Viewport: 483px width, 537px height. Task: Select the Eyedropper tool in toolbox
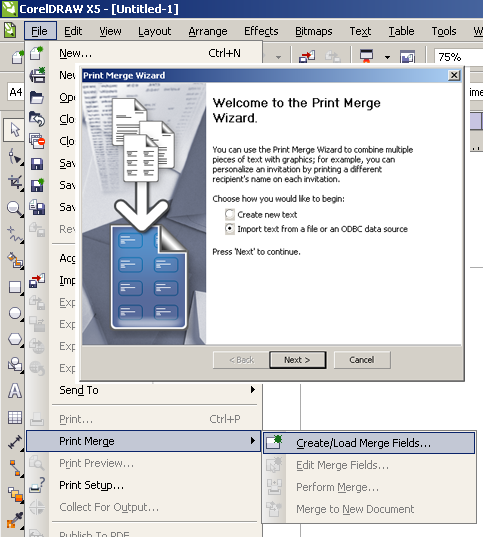(x=14, y=521)
